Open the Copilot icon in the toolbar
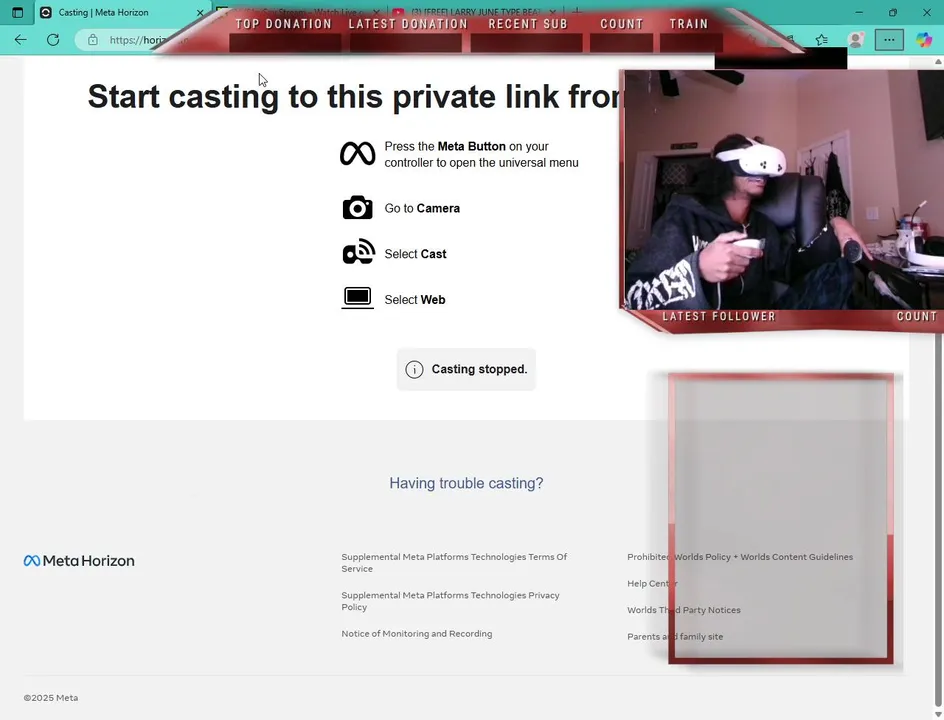This screenshot has width=944, height=720. click(x=924, y=40)
